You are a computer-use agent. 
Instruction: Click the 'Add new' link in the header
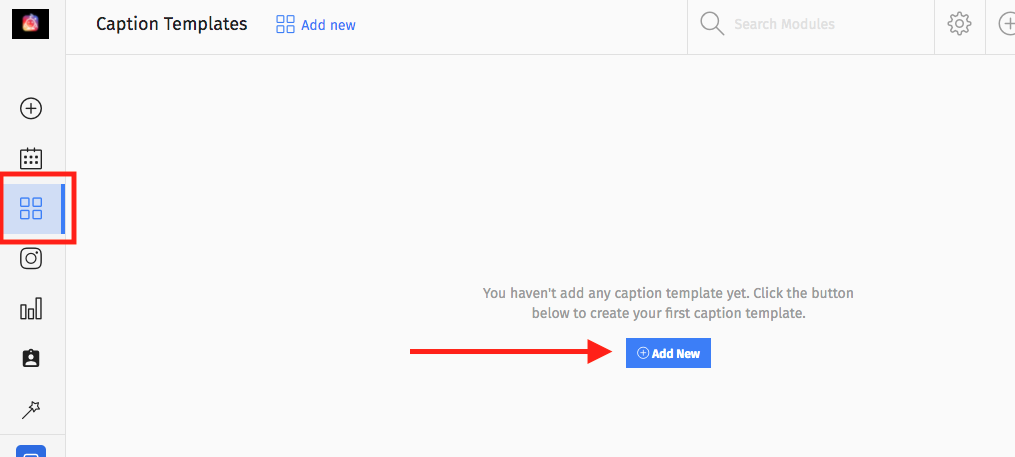tap(328, 25)
